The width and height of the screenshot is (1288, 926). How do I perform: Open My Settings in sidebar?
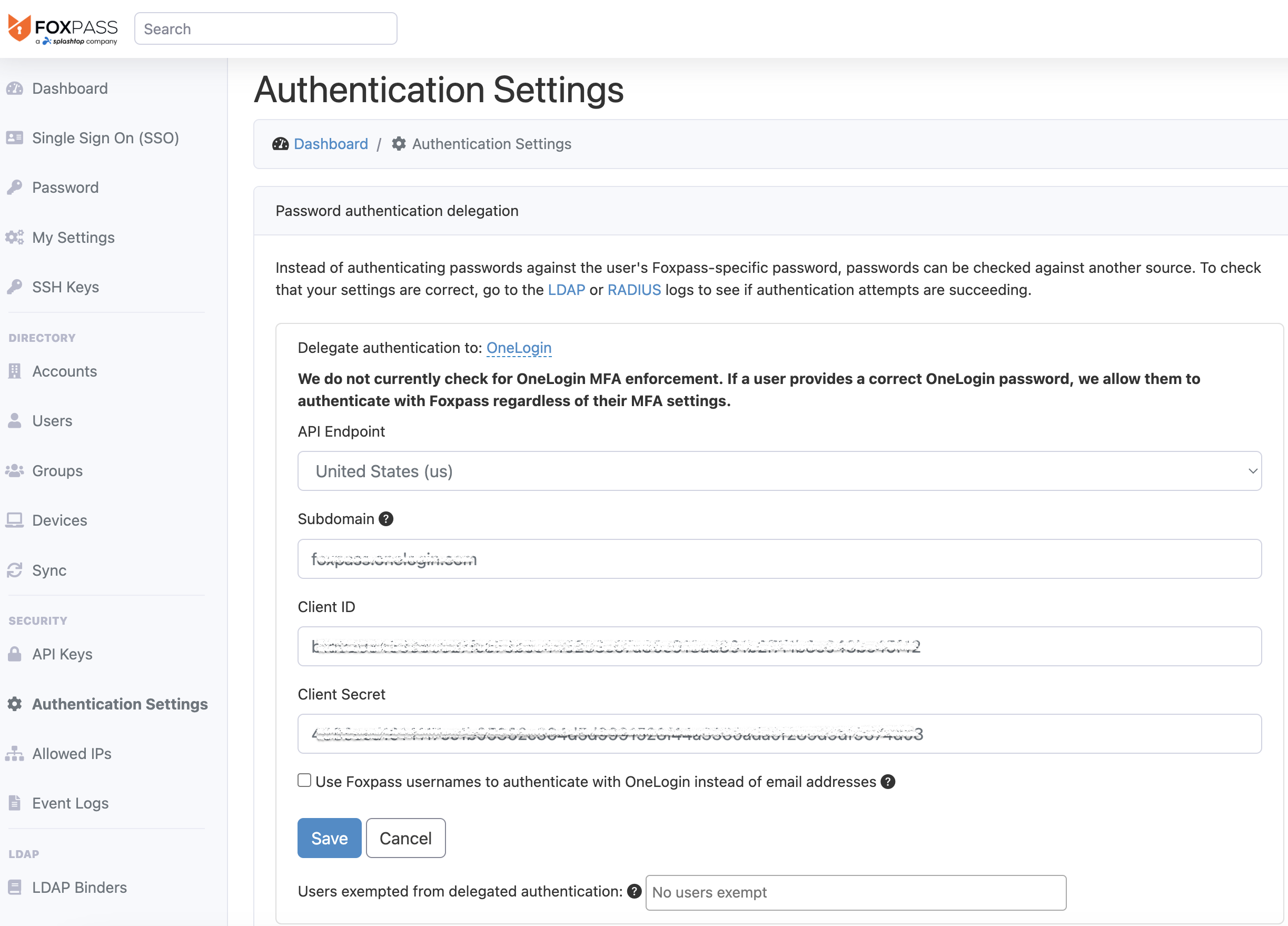point(73,238)
